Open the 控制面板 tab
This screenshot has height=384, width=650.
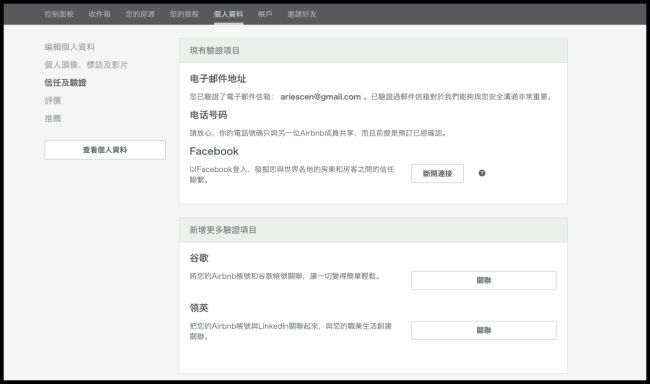click(59, 14)
